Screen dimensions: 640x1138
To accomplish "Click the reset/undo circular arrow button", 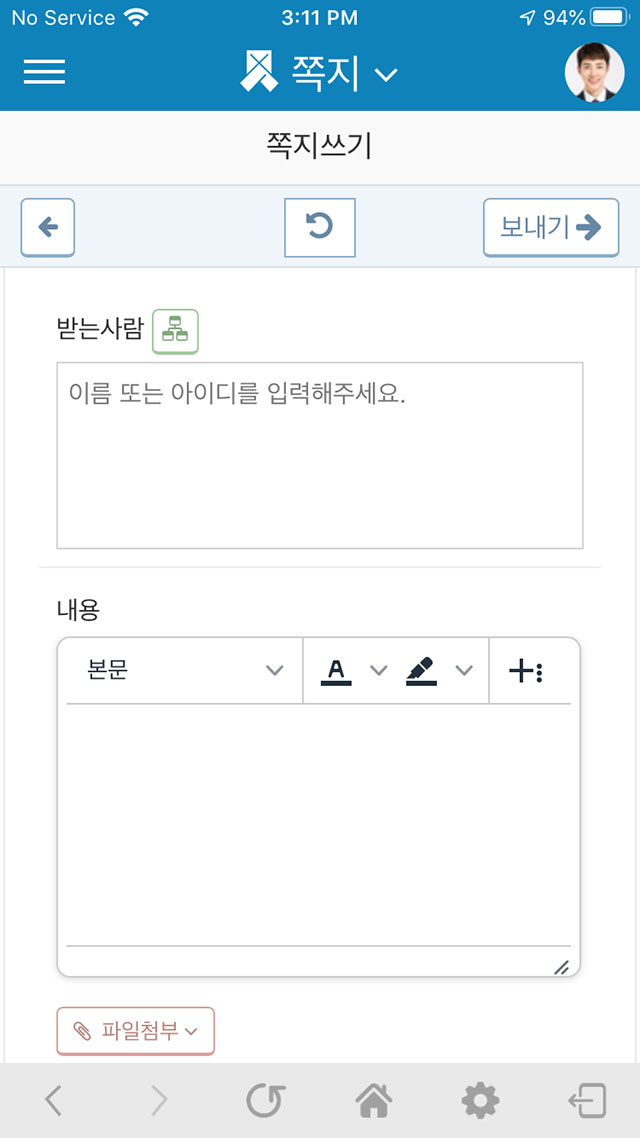I will [x=319, y=228].
